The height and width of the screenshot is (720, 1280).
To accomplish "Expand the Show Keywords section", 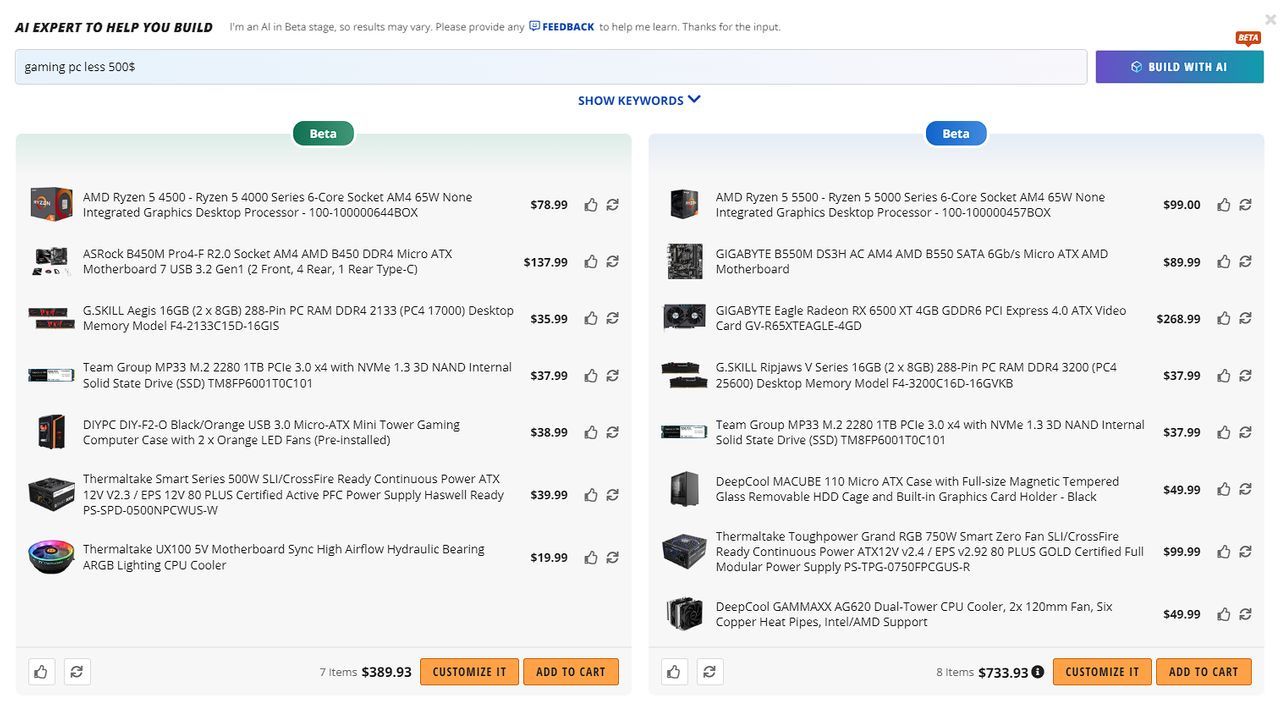I will pyautogui.click(x=639, y=100).
